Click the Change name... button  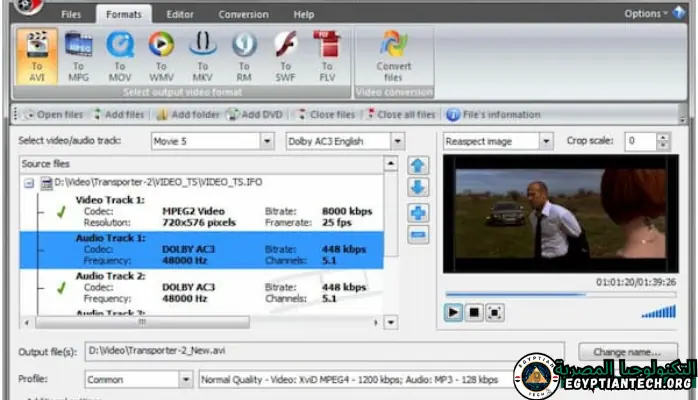click(x=627, y=352)
